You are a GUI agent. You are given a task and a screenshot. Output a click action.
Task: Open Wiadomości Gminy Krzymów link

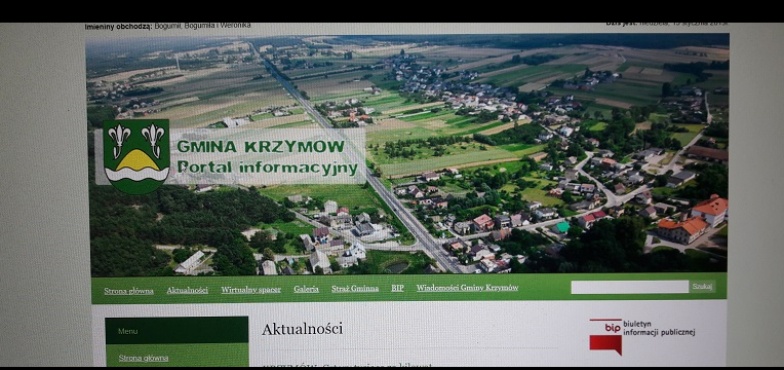(468, 288)
